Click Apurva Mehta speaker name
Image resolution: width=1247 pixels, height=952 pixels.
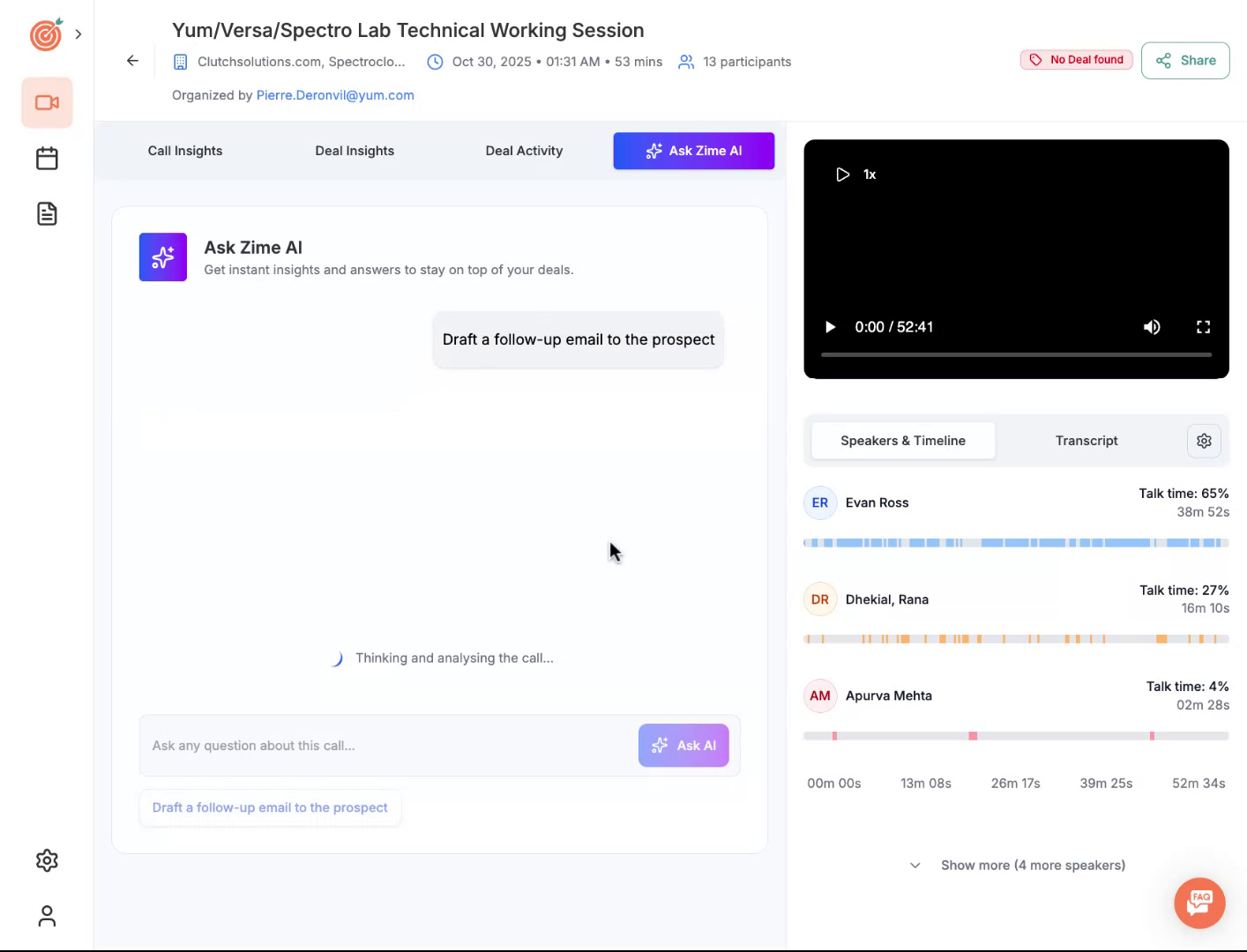click(889, 695)
